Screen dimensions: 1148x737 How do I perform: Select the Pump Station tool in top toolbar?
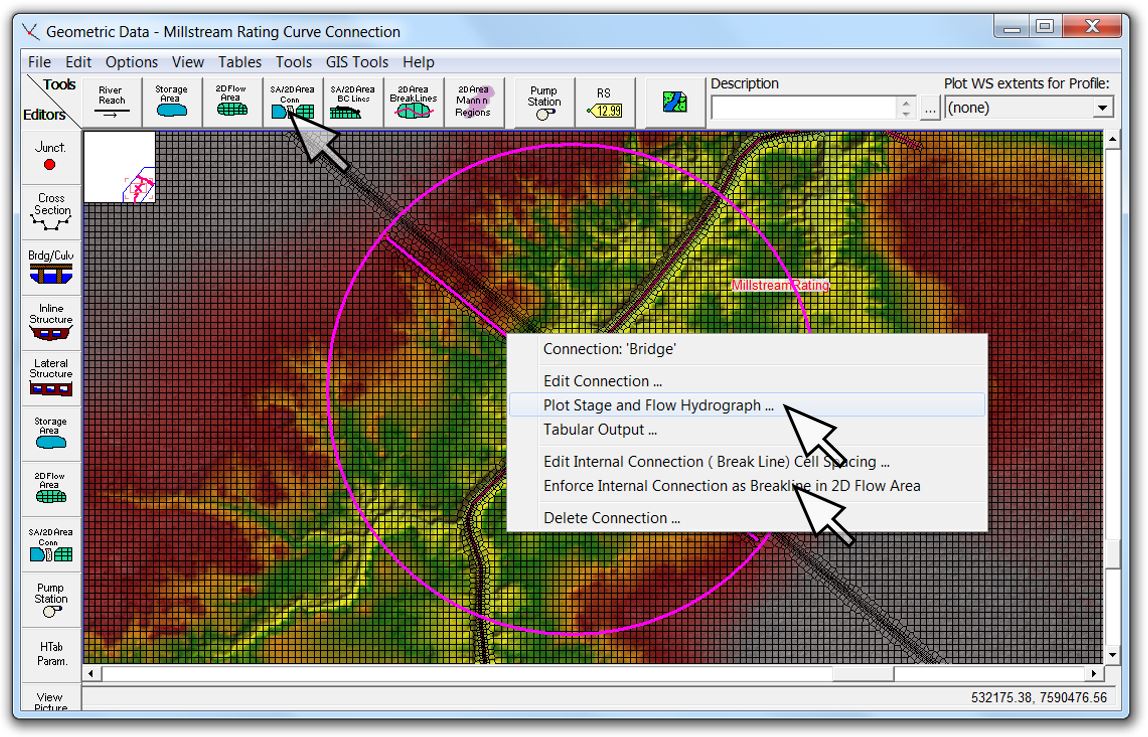click(544, 102)
